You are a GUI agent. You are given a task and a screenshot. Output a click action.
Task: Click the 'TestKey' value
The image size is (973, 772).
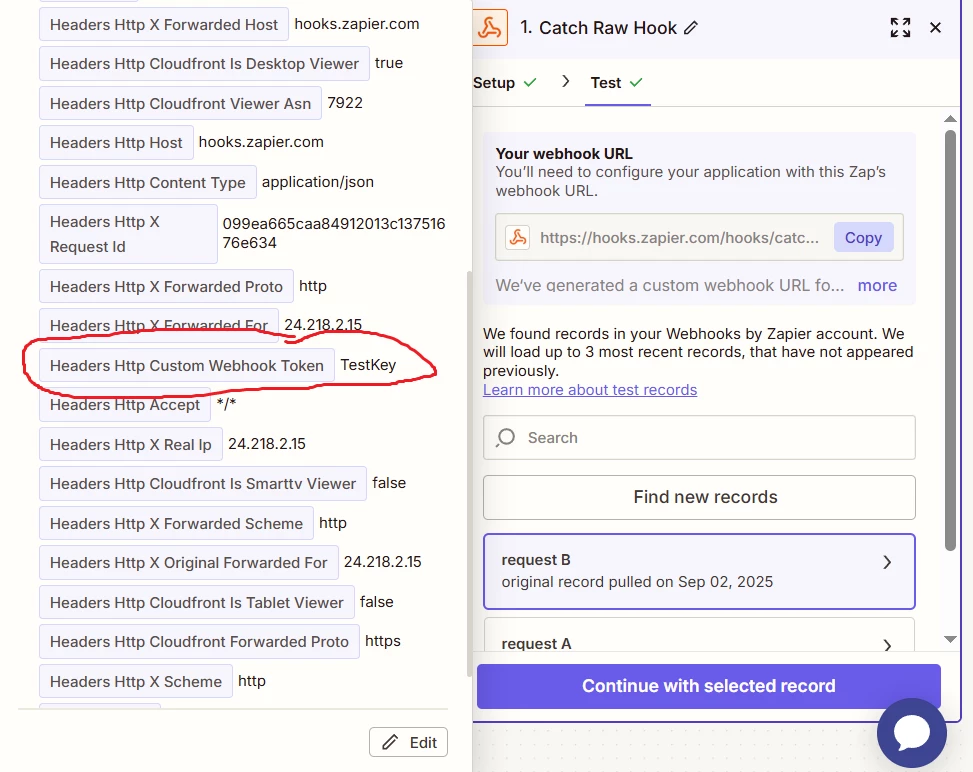(368, 365)
